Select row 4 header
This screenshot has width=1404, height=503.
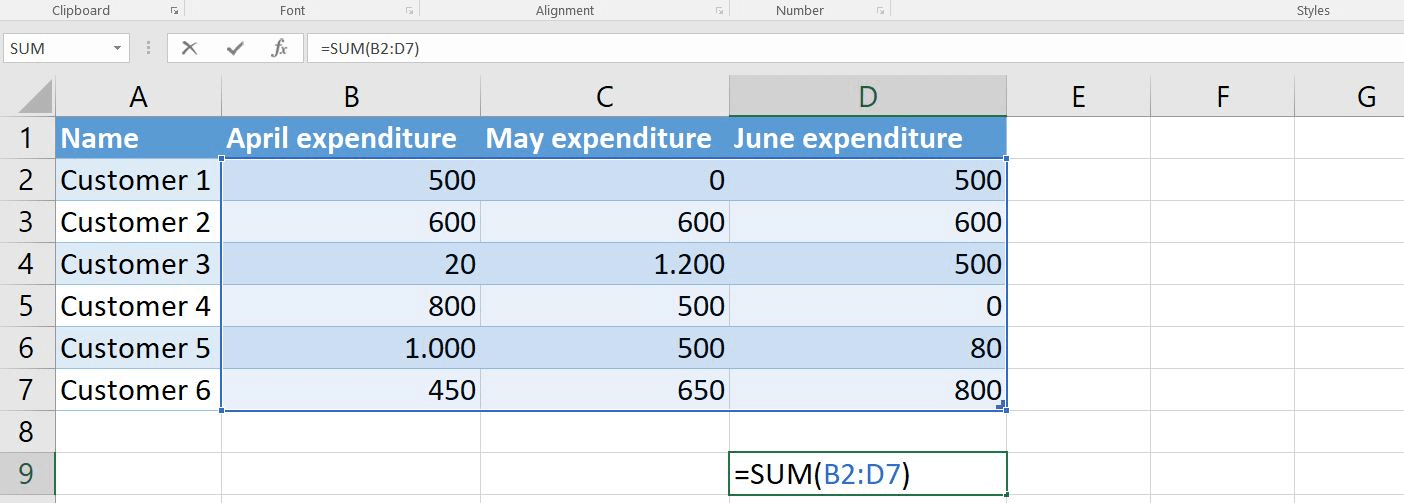[27, 264]
